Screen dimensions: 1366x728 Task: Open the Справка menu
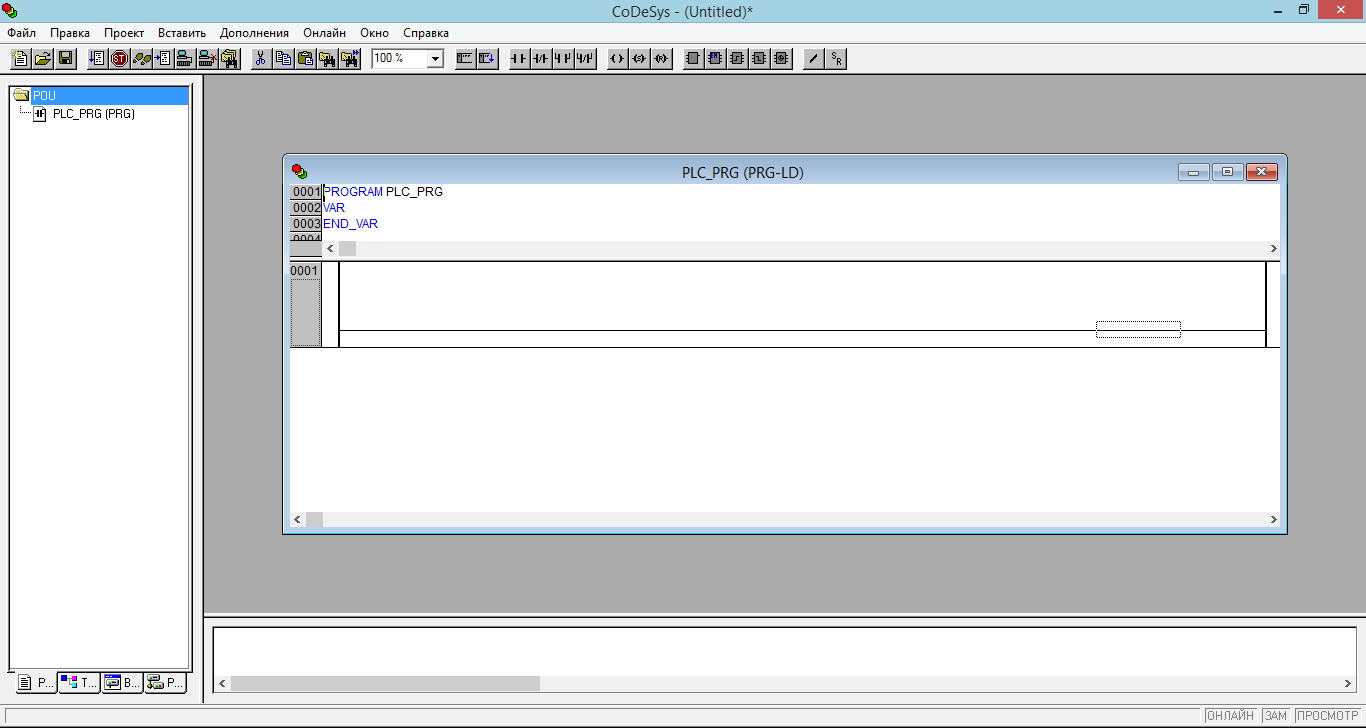click(426, 33)
